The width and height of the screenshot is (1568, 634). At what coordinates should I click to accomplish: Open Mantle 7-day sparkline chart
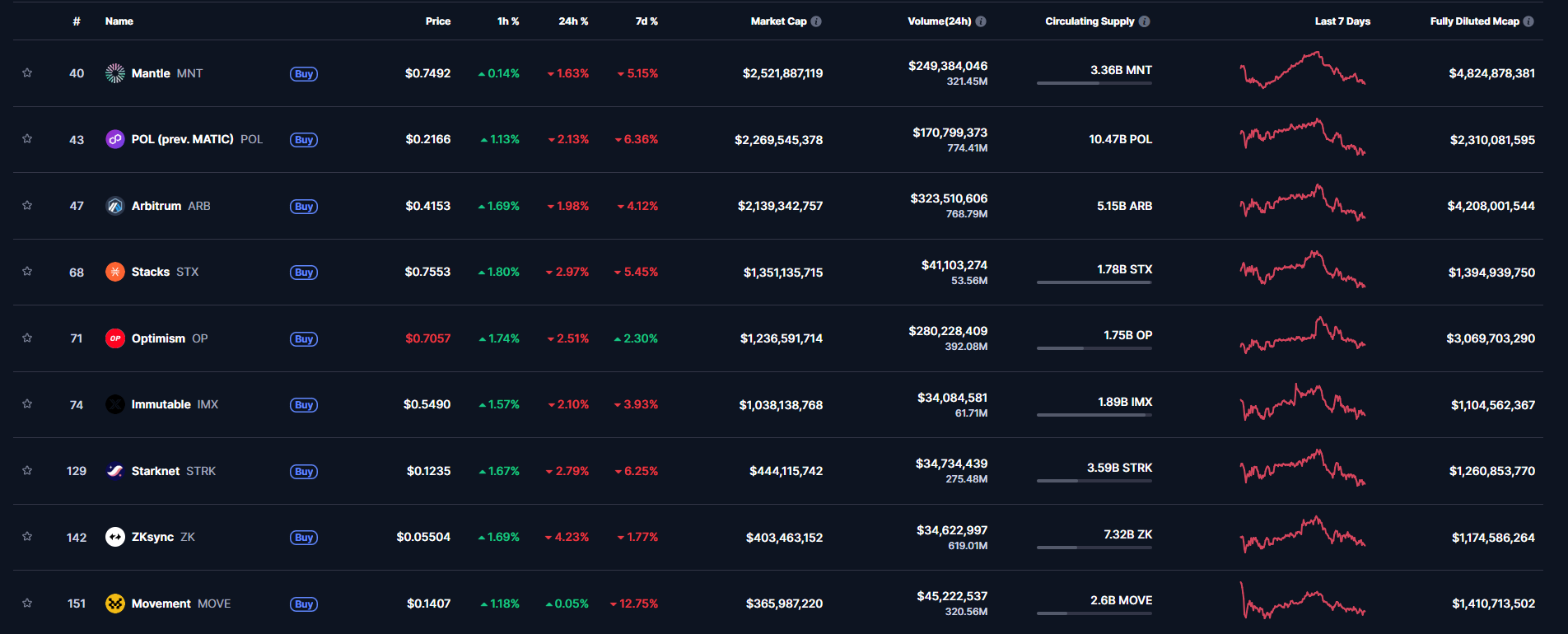pos(1303,70)
